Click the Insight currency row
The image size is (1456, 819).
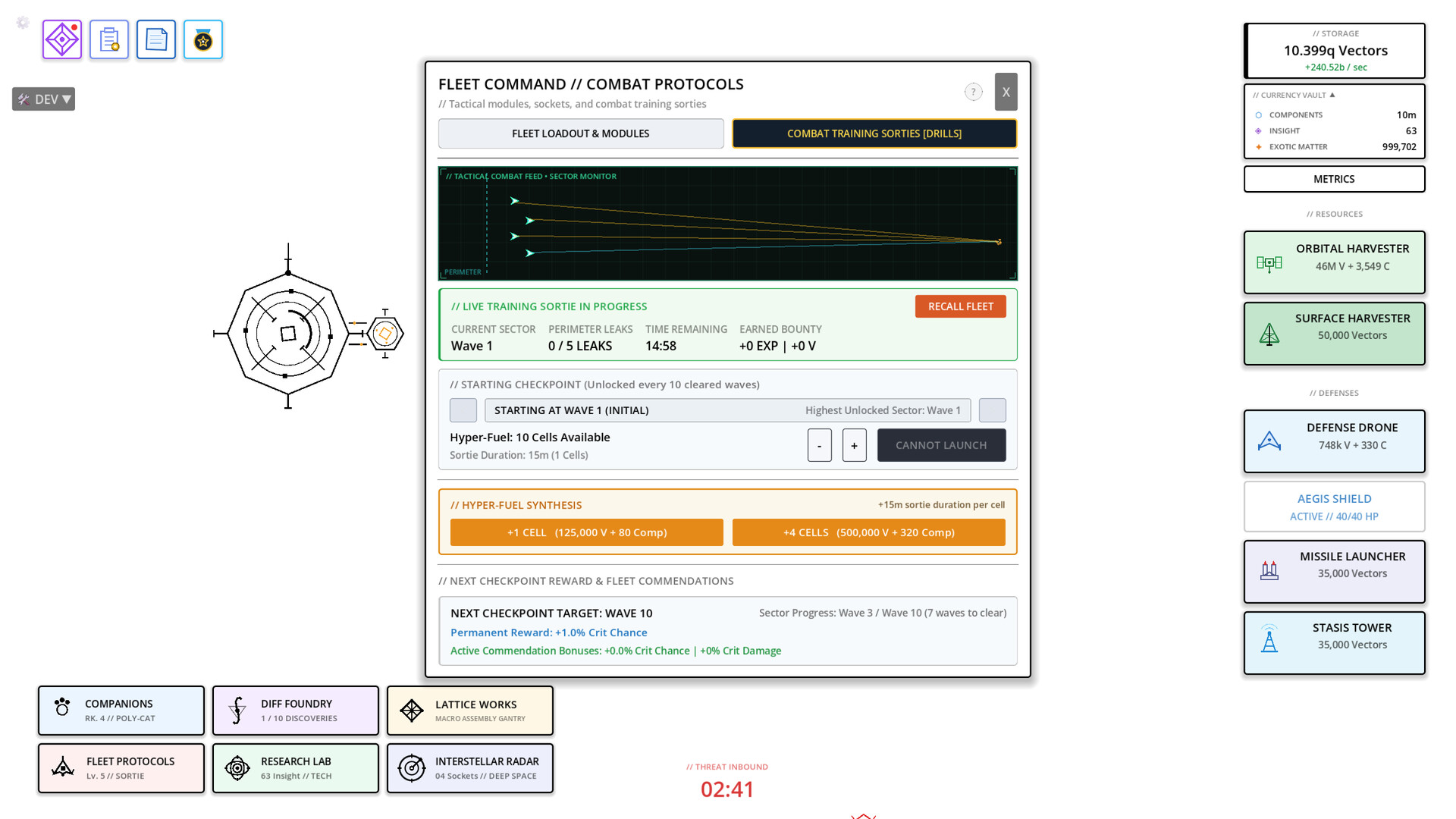[1335, 131]
